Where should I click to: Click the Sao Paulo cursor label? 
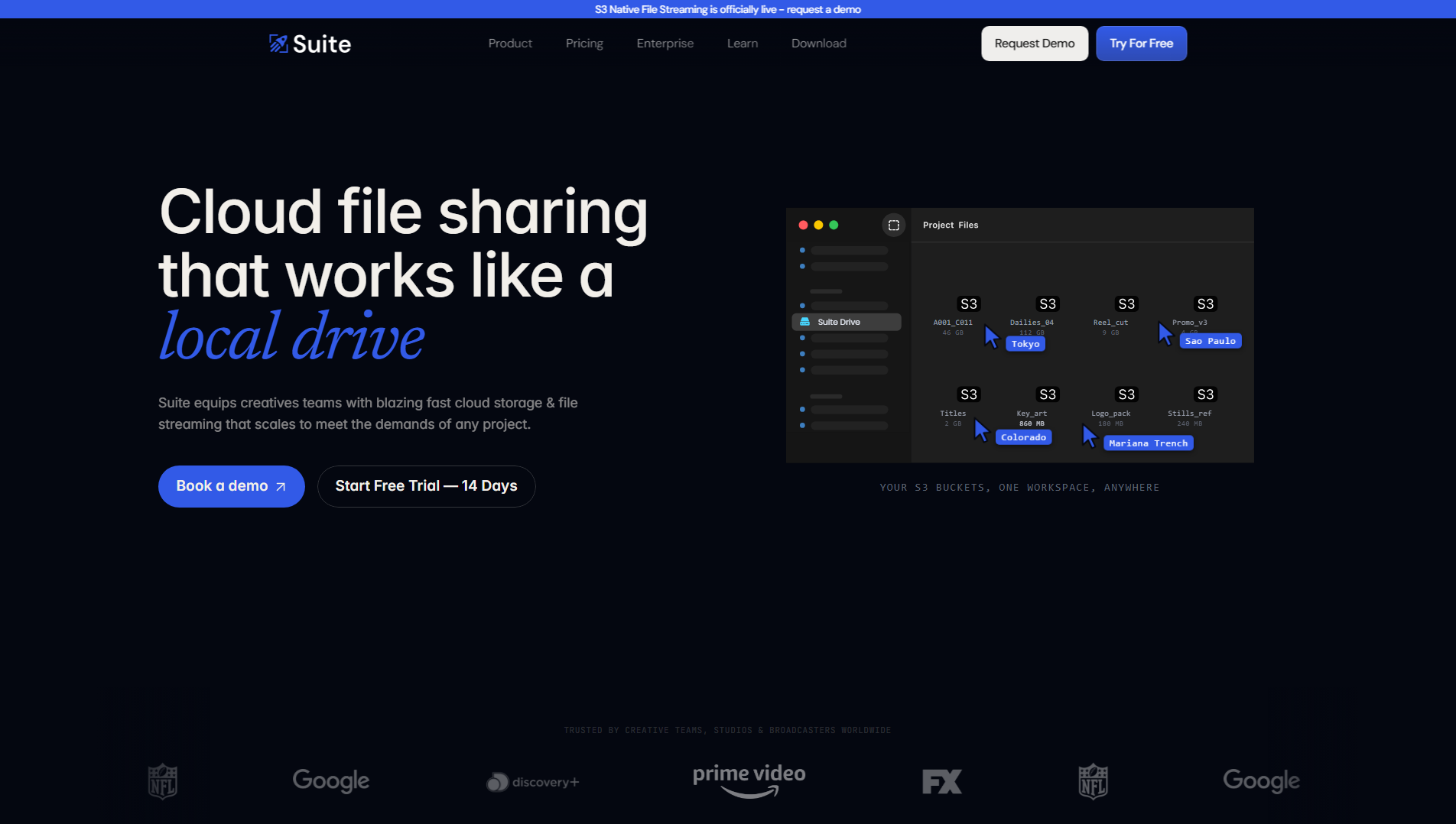click(1211, 341)
